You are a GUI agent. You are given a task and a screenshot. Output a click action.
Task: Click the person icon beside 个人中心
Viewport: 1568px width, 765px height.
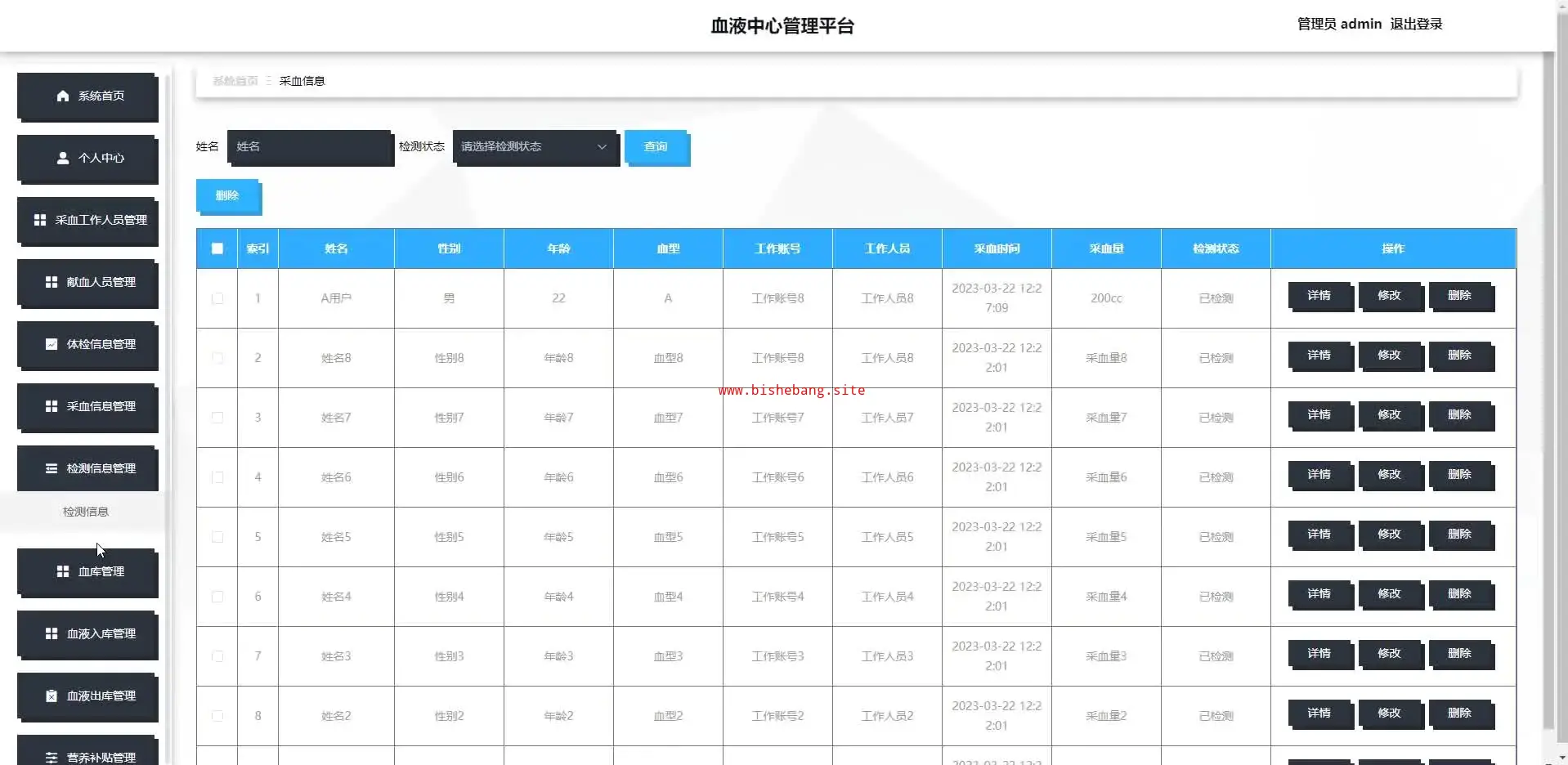coord(63,158)
